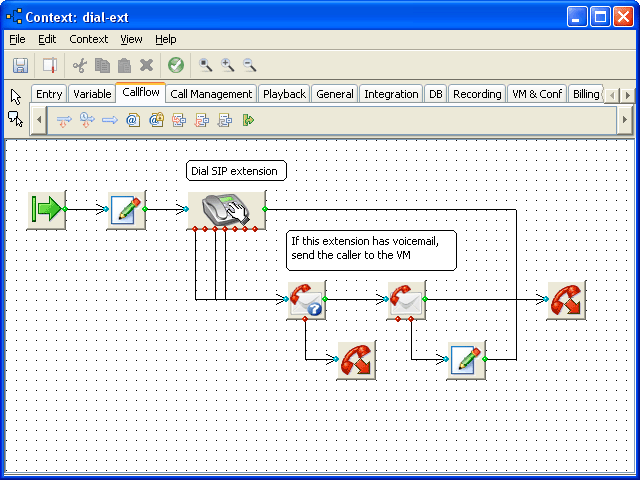Select the green start arrow node
Viewport: 640px width, 480px height.
click(x=46, y=210)
